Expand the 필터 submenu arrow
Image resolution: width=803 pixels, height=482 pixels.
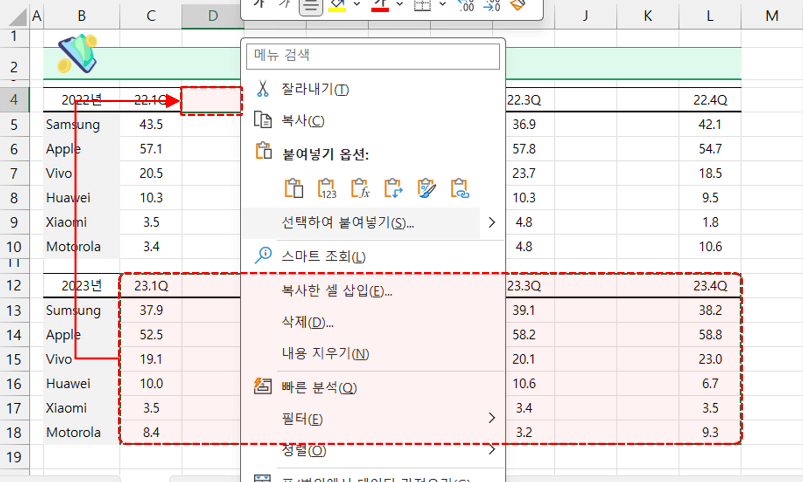[492, 418]
